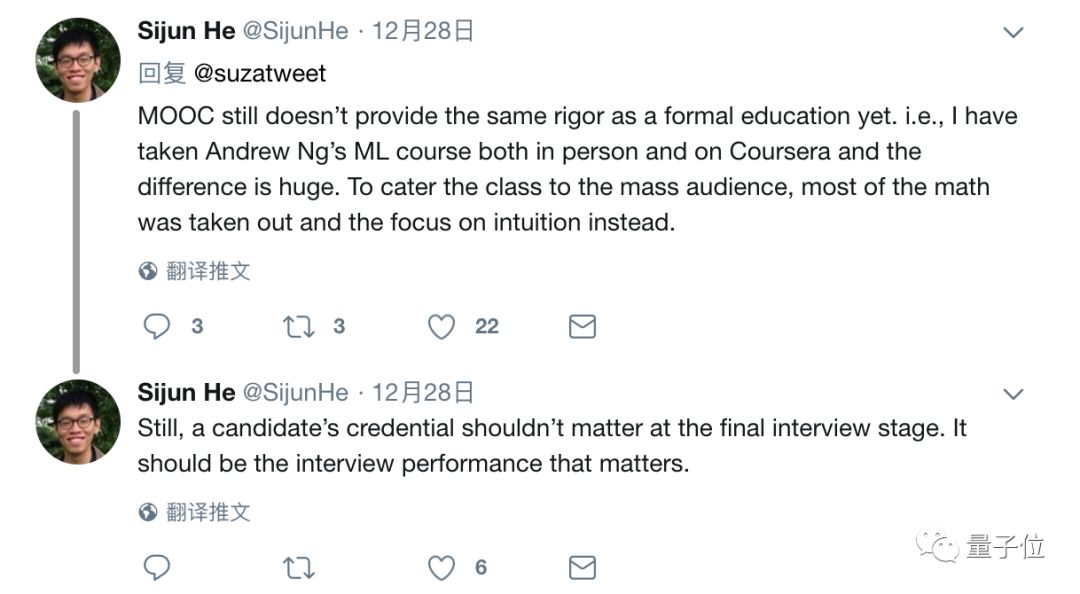The height and width of the screenshot is (594, 1080).
Task: Retweet the second tweet about interview performance
Action: [299, 568]
